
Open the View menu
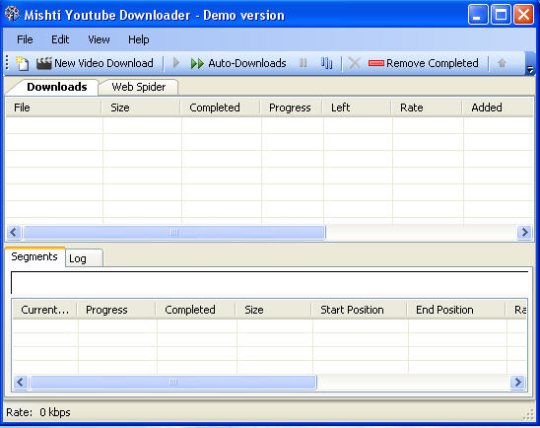(99, 40)
